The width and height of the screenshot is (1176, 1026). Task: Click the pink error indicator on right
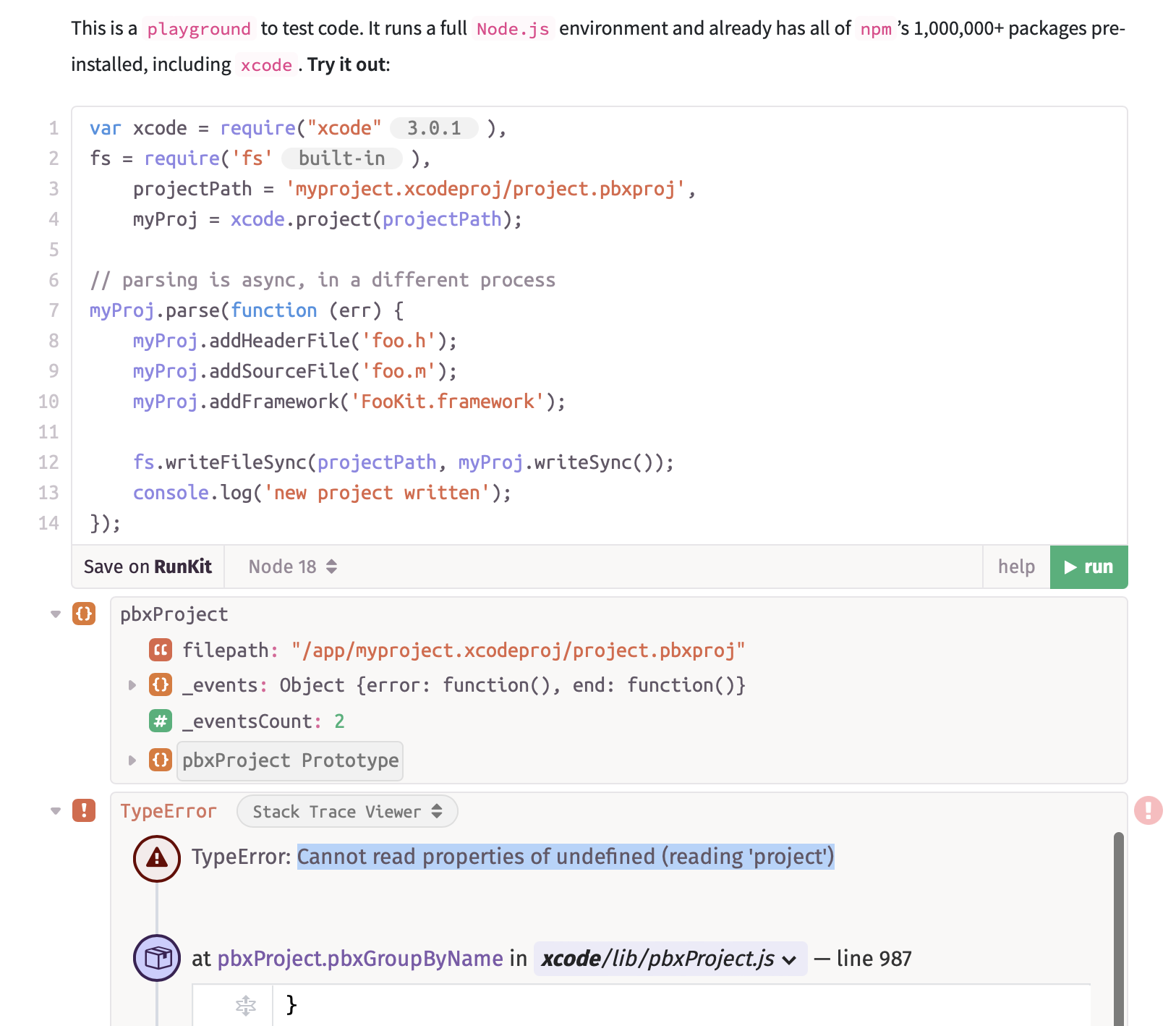pyautogui.click(x=1149, y=810)
